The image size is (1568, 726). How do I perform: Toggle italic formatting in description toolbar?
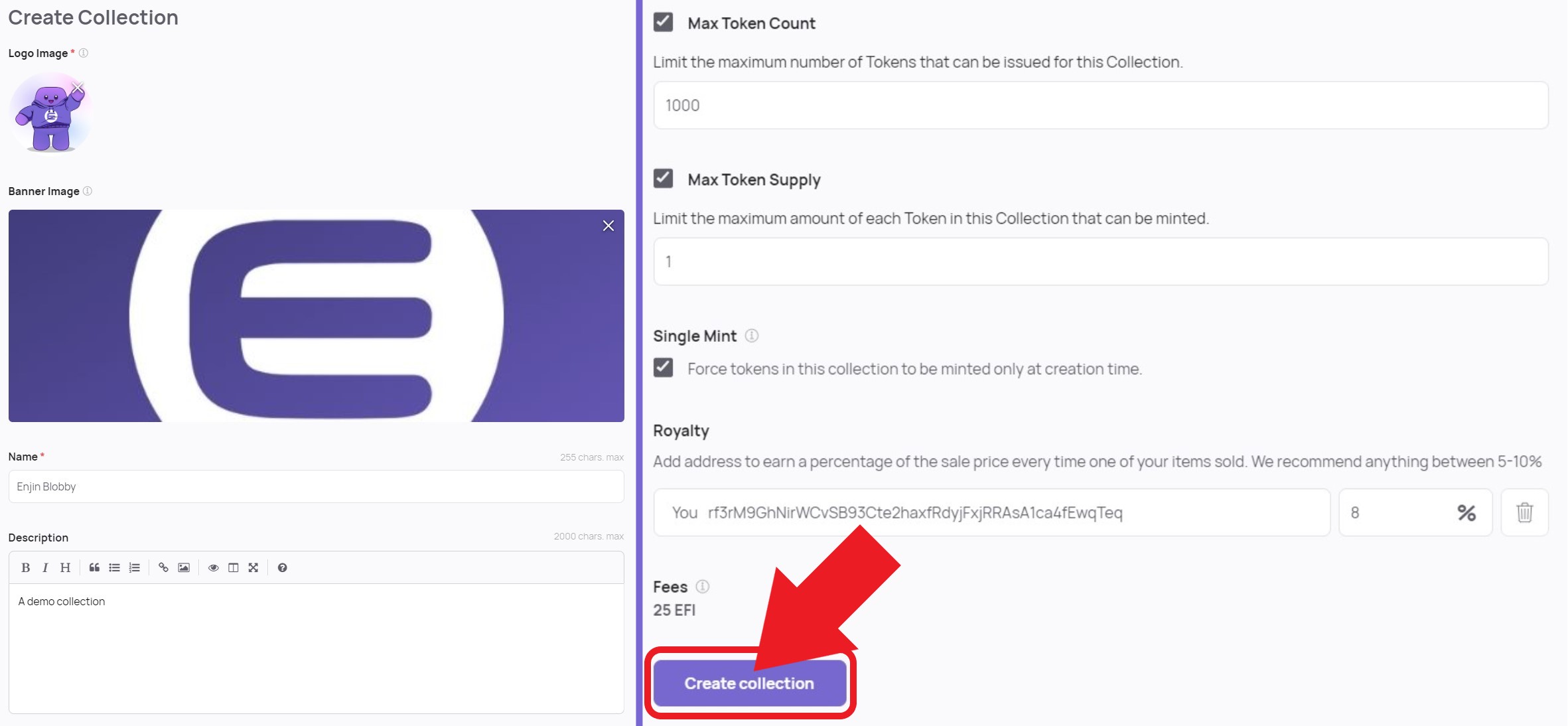coord(45,567)
